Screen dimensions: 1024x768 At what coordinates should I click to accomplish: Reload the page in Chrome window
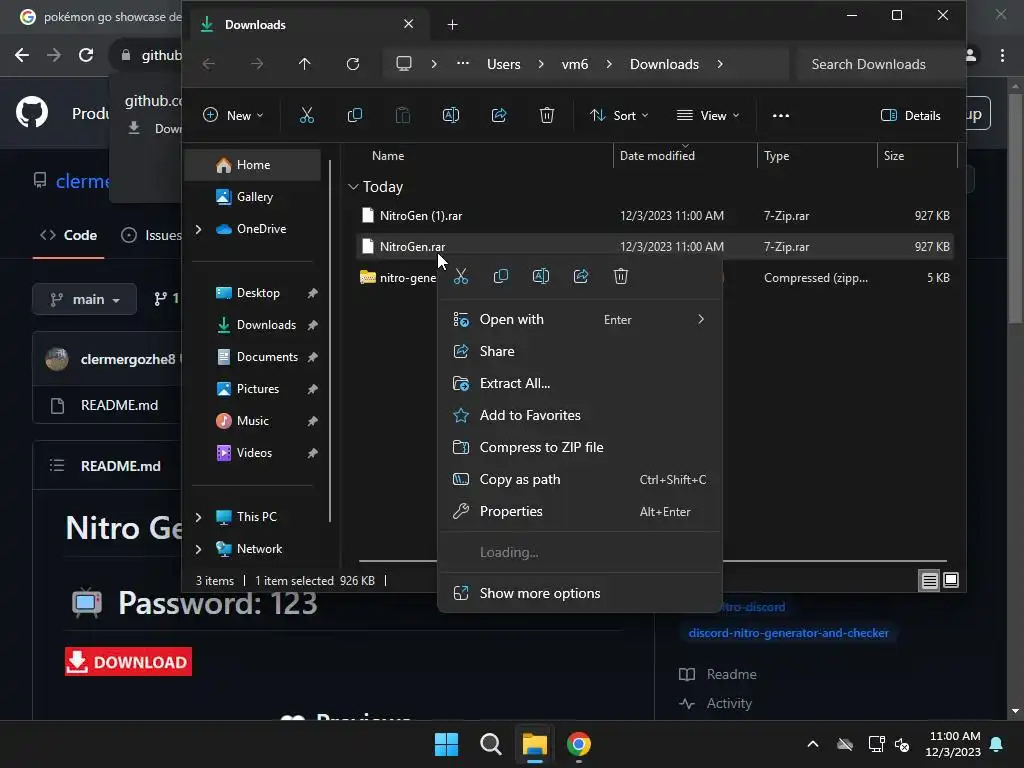[86, 56]
